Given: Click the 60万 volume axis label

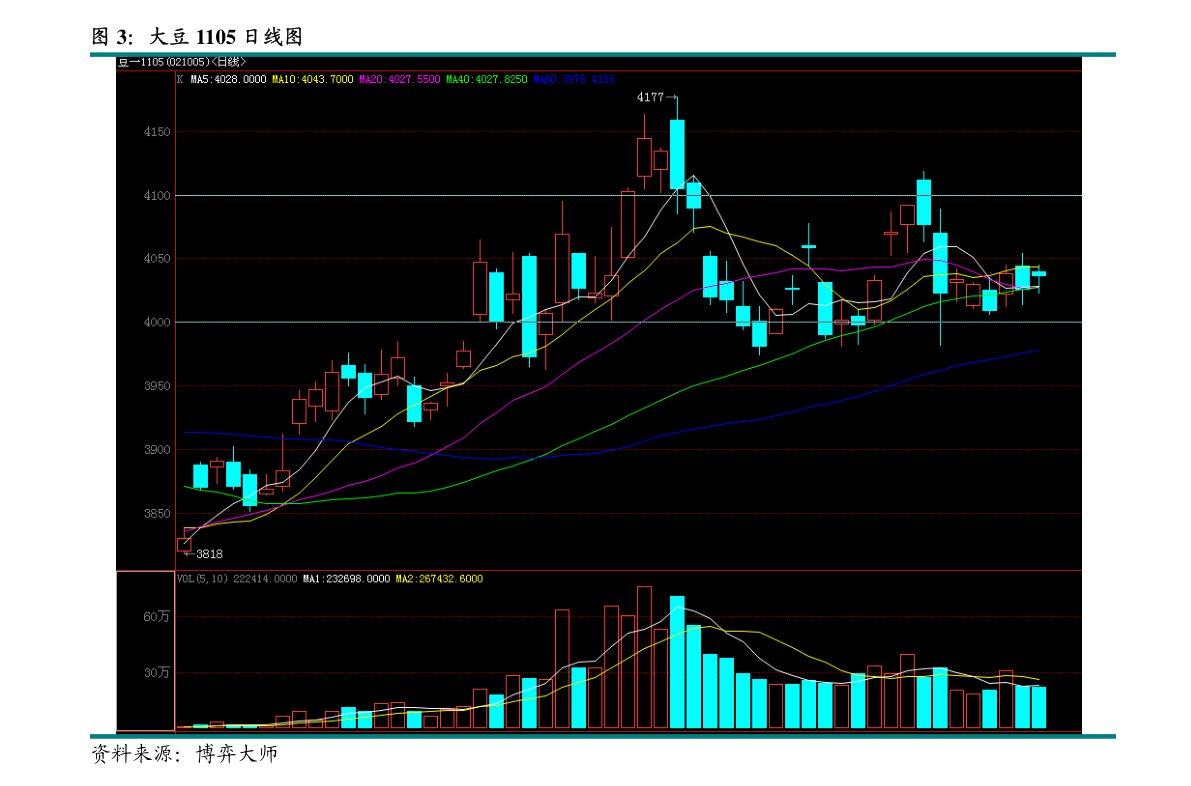Looking at the screenshot, I should [x=156, y=617].
